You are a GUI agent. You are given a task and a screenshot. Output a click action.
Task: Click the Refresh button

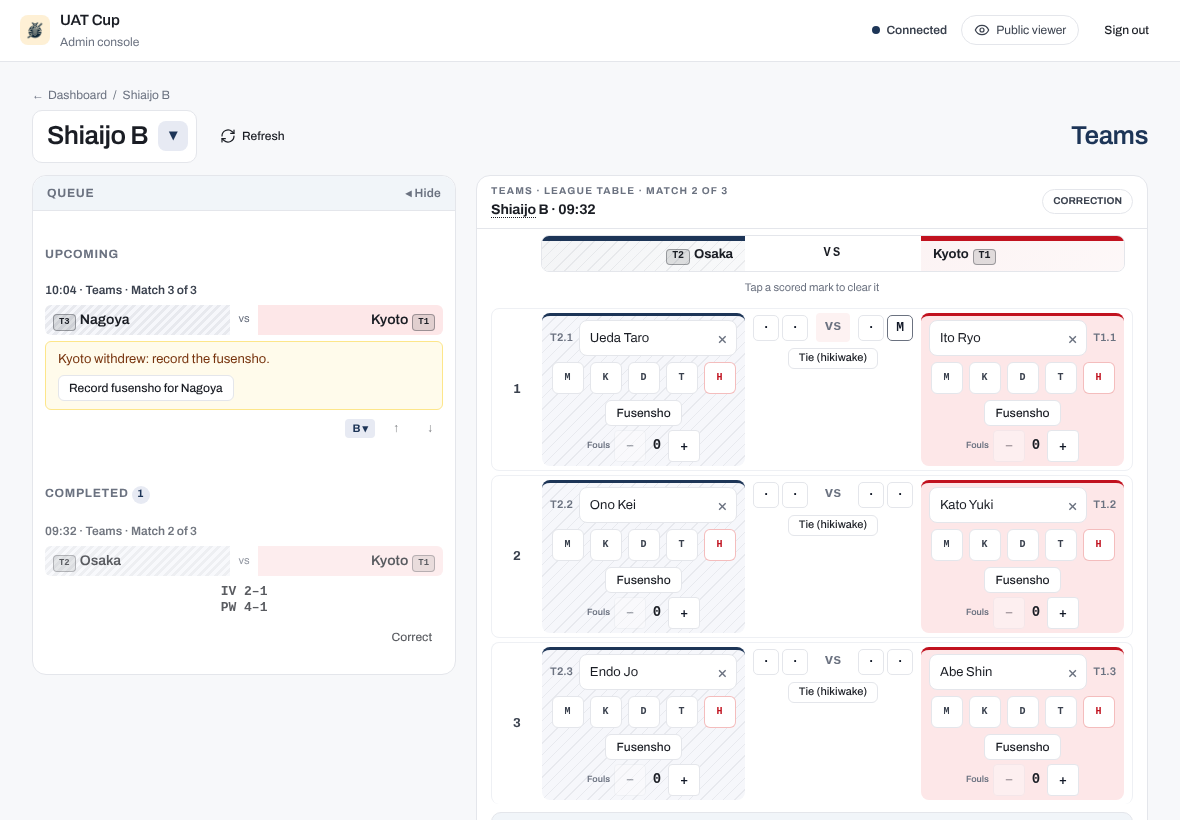252,136
